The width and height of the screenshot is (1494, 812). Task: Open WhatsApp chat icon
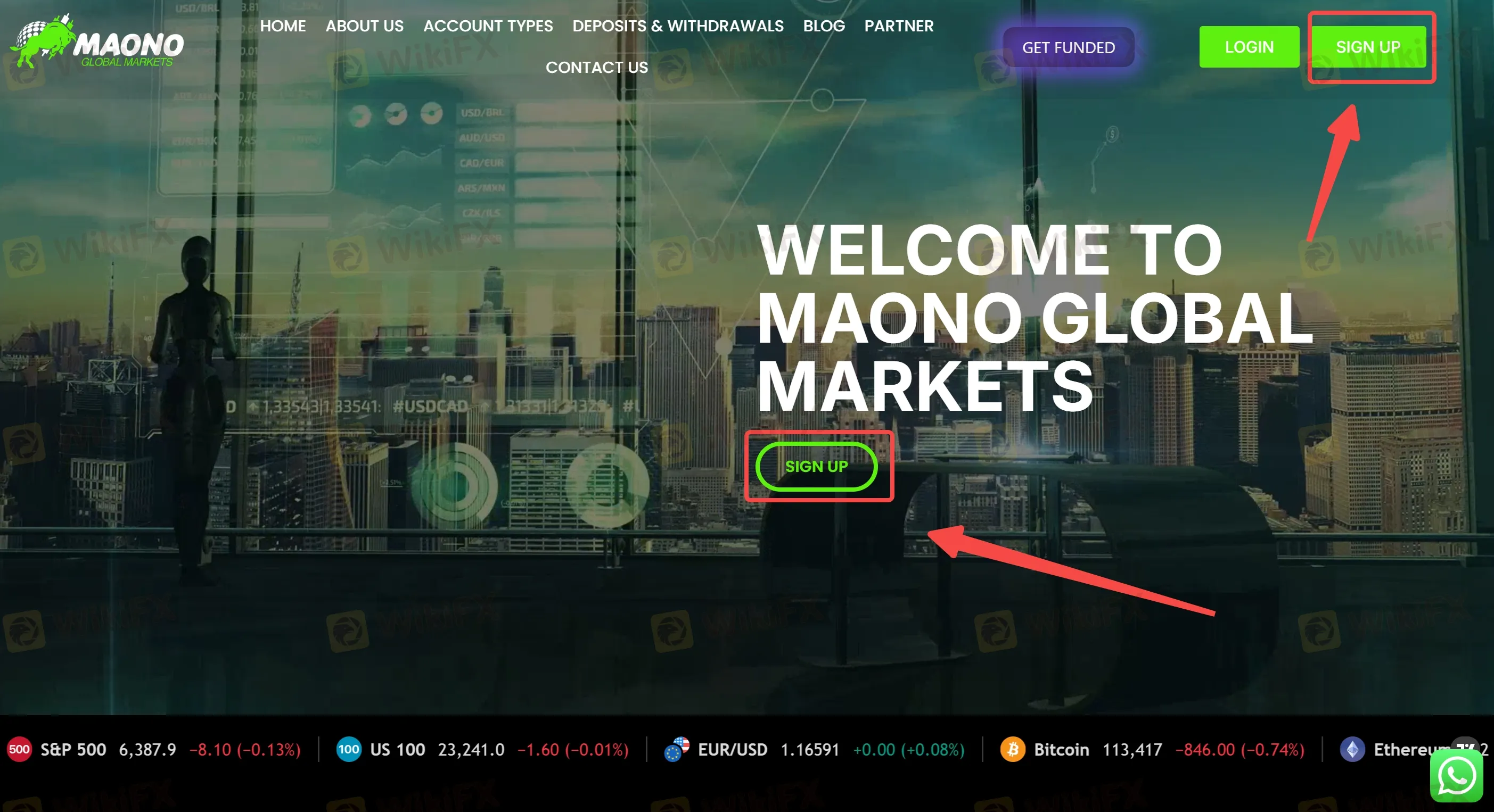pos(1456,776)
